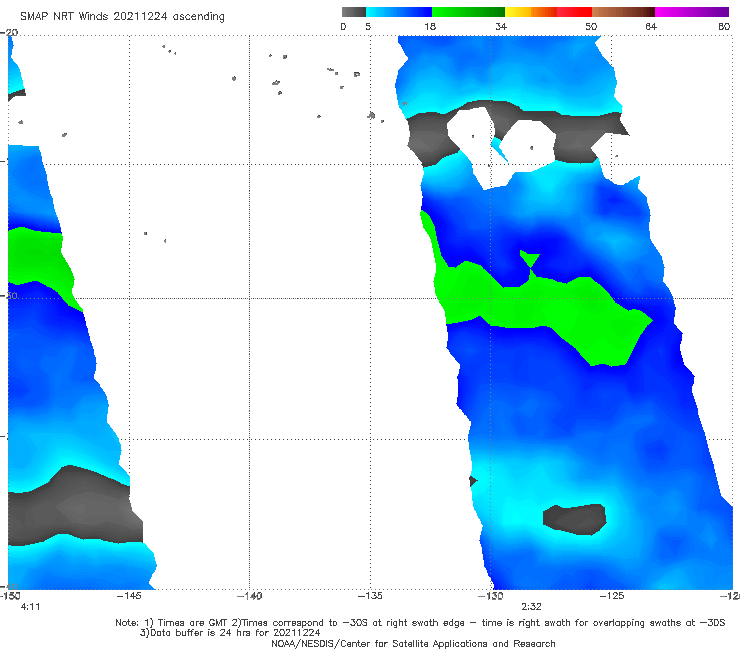Click the '-140' longitude axis label
This screenshot has height=650, width=740.
click(250, 596)
